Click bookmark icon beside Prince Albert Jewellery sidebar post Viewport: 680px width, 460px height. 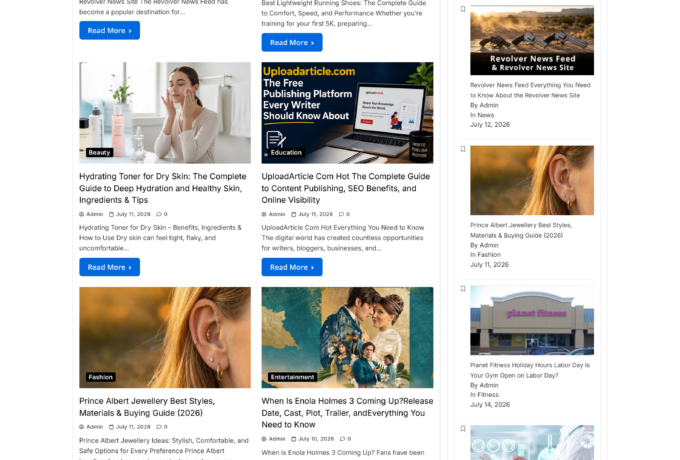point(463,149)
